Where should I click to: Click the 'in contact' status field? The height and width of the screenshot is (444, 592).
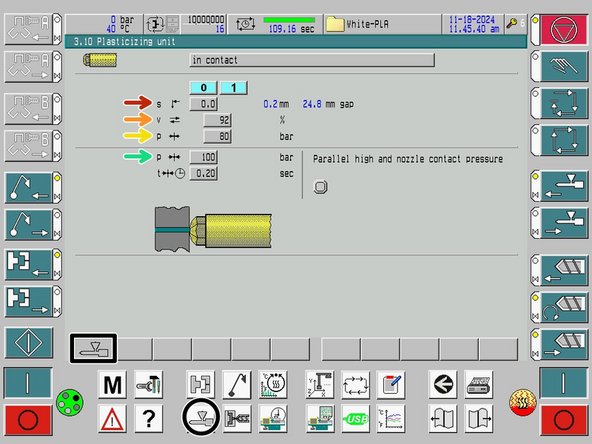tap(312, 60)
